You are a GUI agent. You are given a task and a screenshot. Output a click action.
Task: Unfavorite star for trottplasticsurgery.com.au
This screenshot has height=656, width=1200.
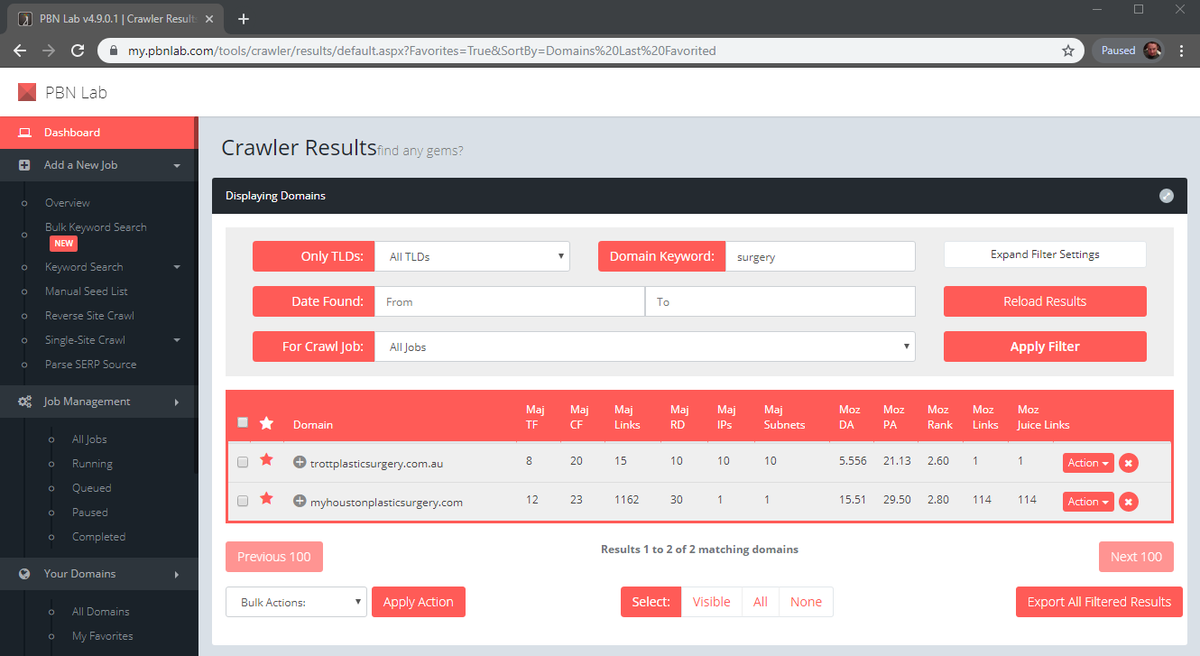point(266,460)
